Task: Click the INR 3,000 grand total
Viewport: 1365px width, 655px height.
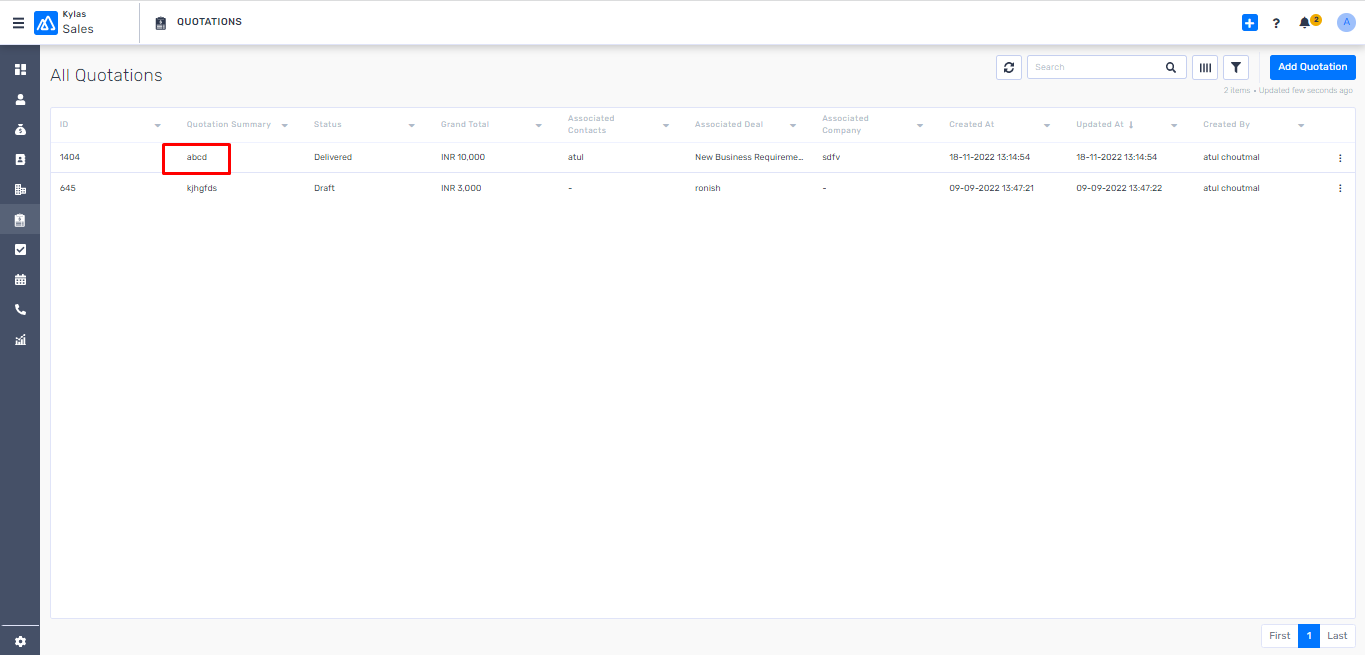Action: (x=461, y=188)
